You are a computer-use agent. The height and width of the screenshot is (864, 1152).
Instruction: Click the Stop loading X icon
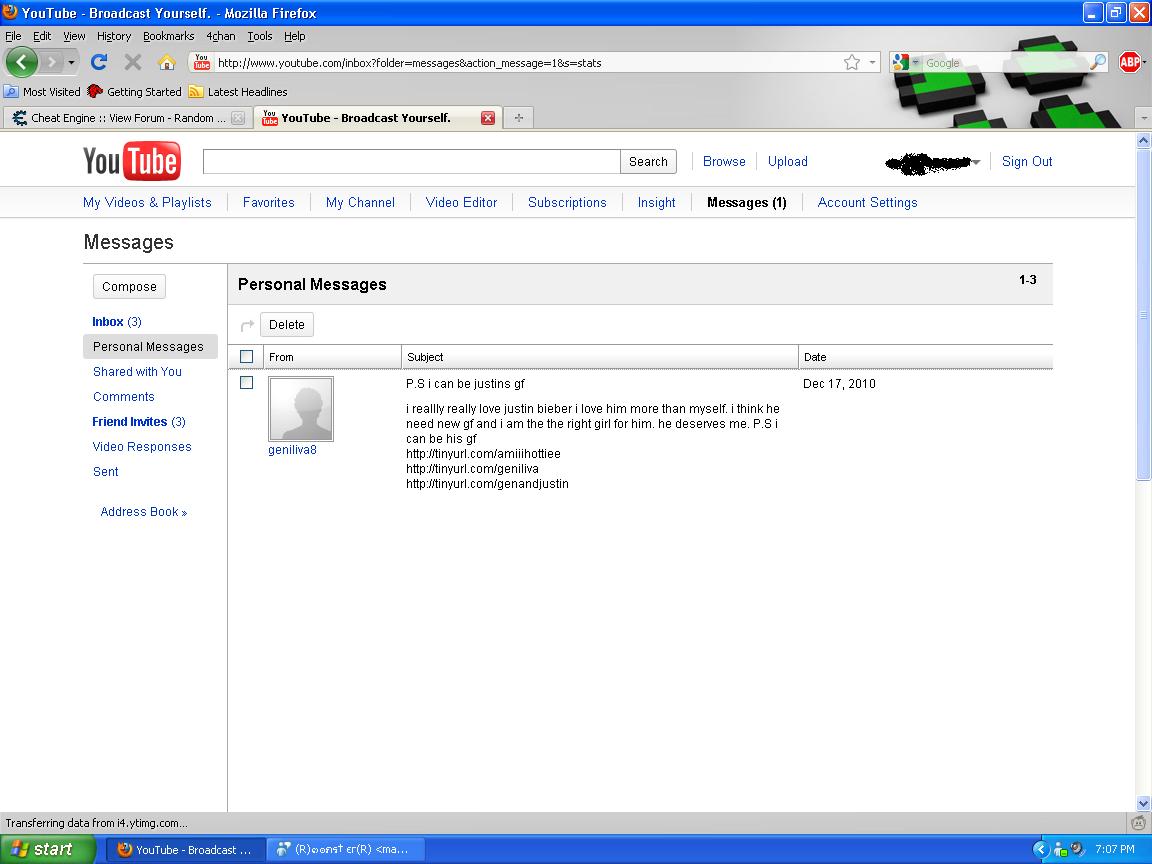(133, 62)
